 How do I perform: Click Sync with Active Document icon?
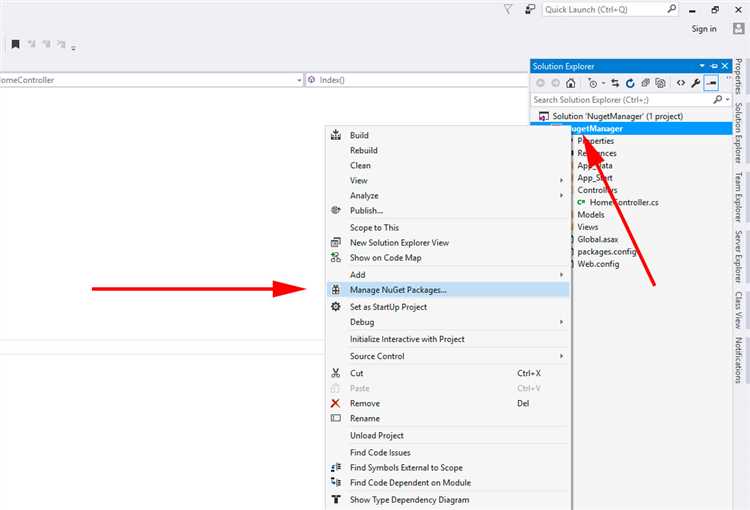click(615, 83)
